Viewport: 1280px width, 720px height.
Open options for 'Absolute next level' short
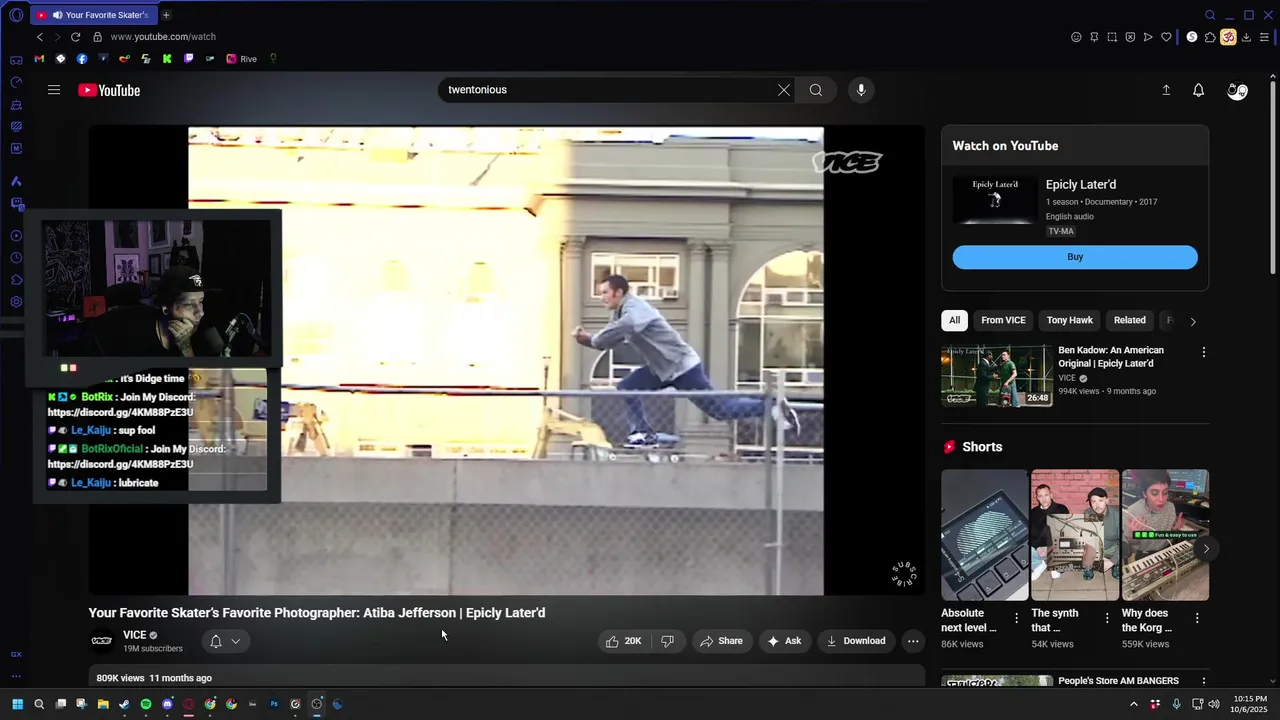[1017, 618]
